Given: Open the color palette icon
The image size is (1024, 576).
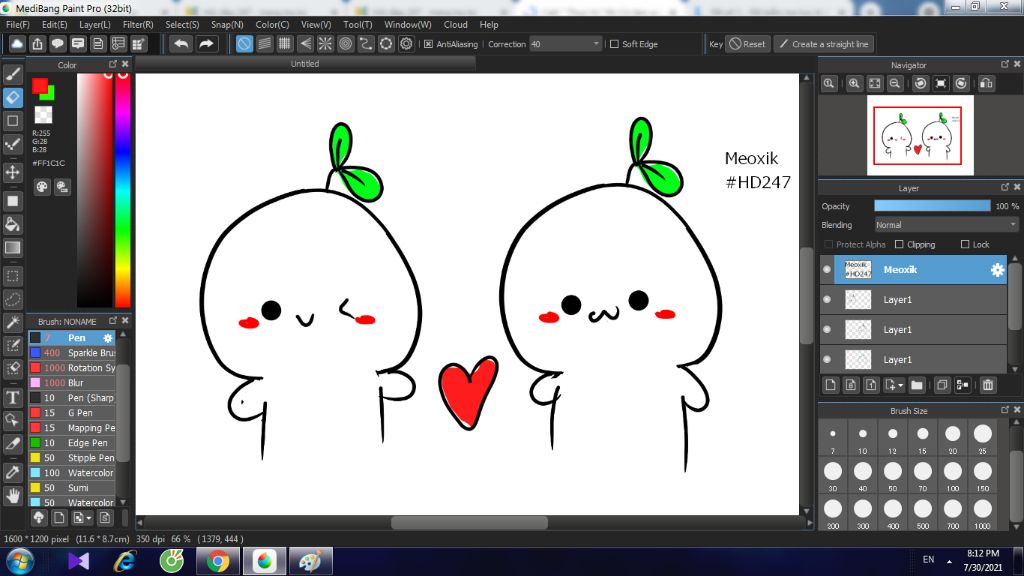Looking at the screenshot, I should coord(42,187).
